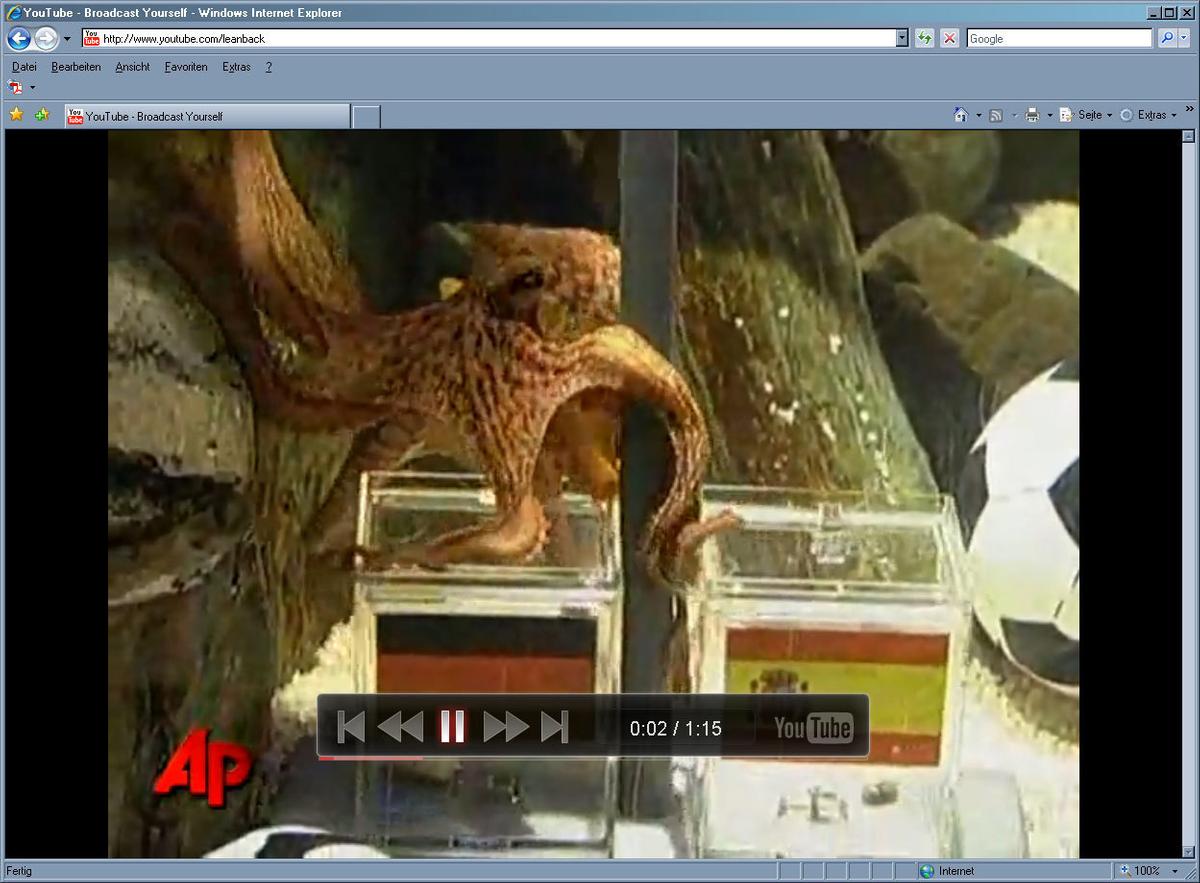Screen dimensions: 1200x883
Task: Click the Internet Explorer title bar icon
Action: [13, 12]
